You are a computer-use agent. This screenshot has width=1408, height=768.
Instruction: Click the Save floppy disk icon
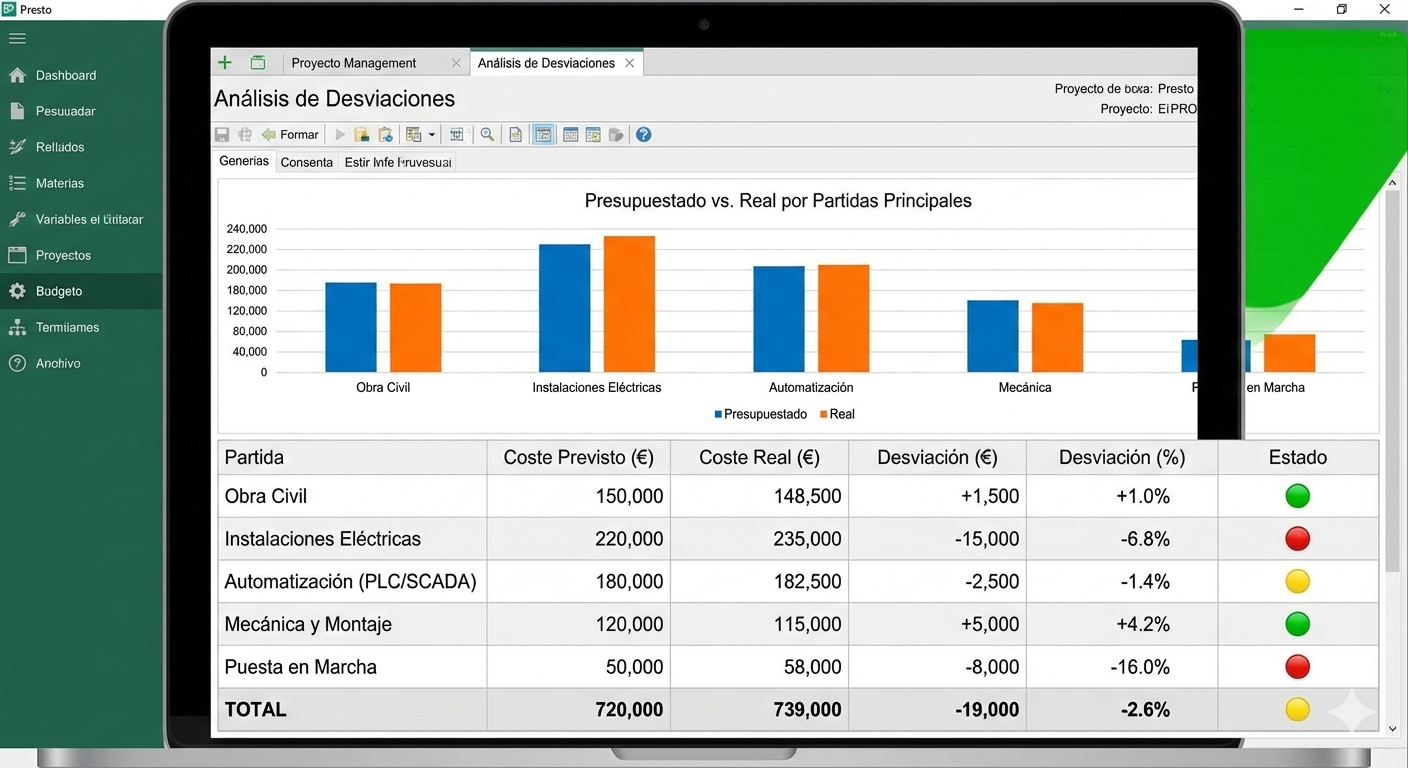point(222,134)
